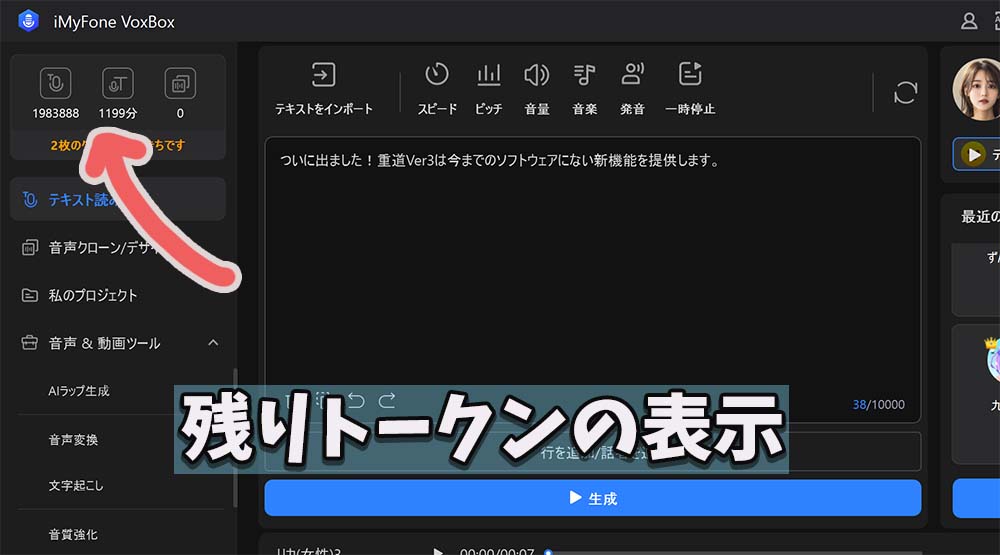Click the 1983888 remaining characters value
Screen dimensions: 1000x555
click(55, 114)
